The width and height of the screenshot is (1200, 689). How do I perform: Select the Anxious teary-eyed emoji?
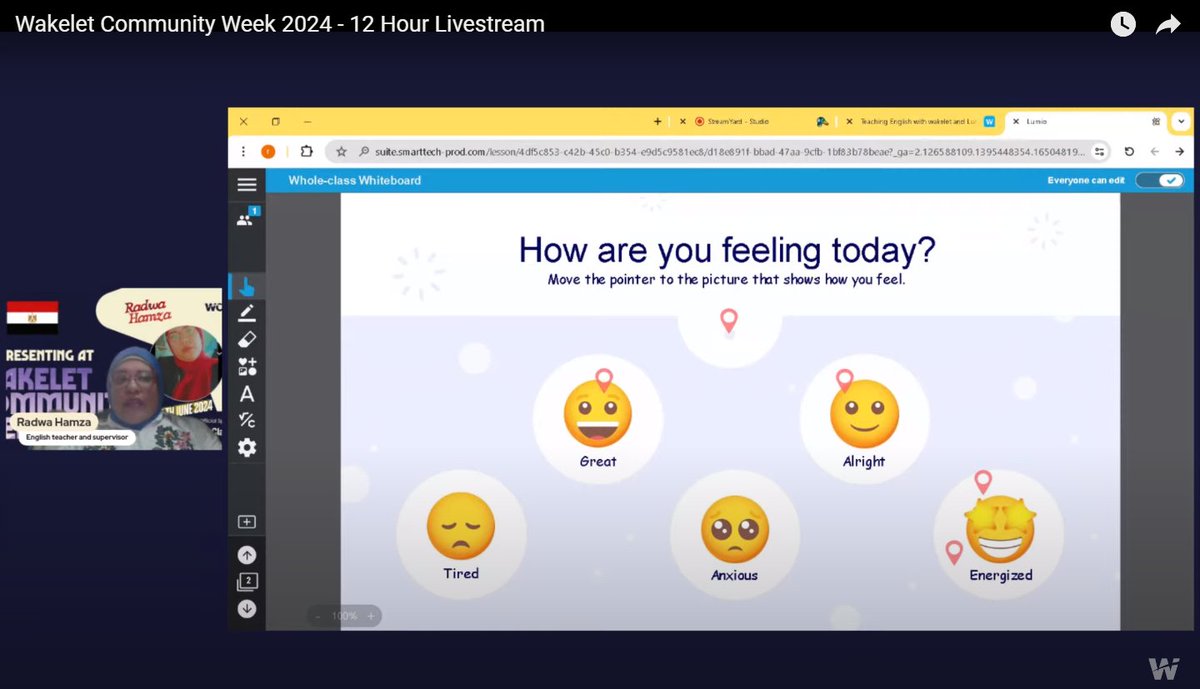tap(734, 530)
